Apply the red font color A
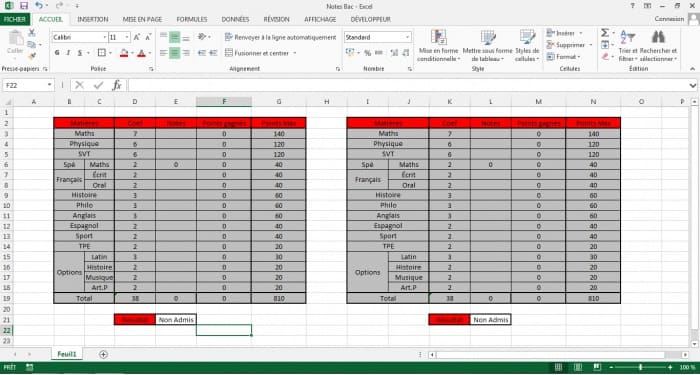 tap(142, 53)
